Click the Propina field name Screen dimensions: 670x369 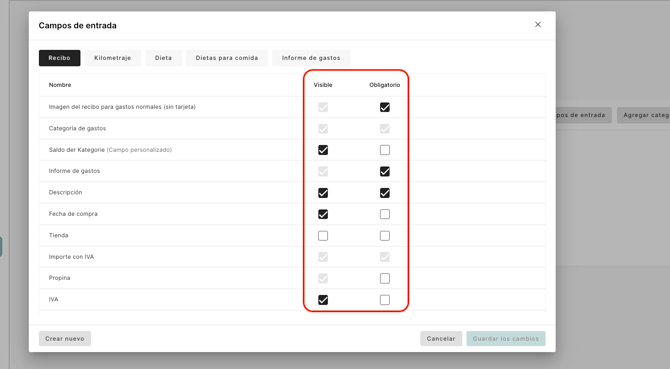(x=59, y=278)
